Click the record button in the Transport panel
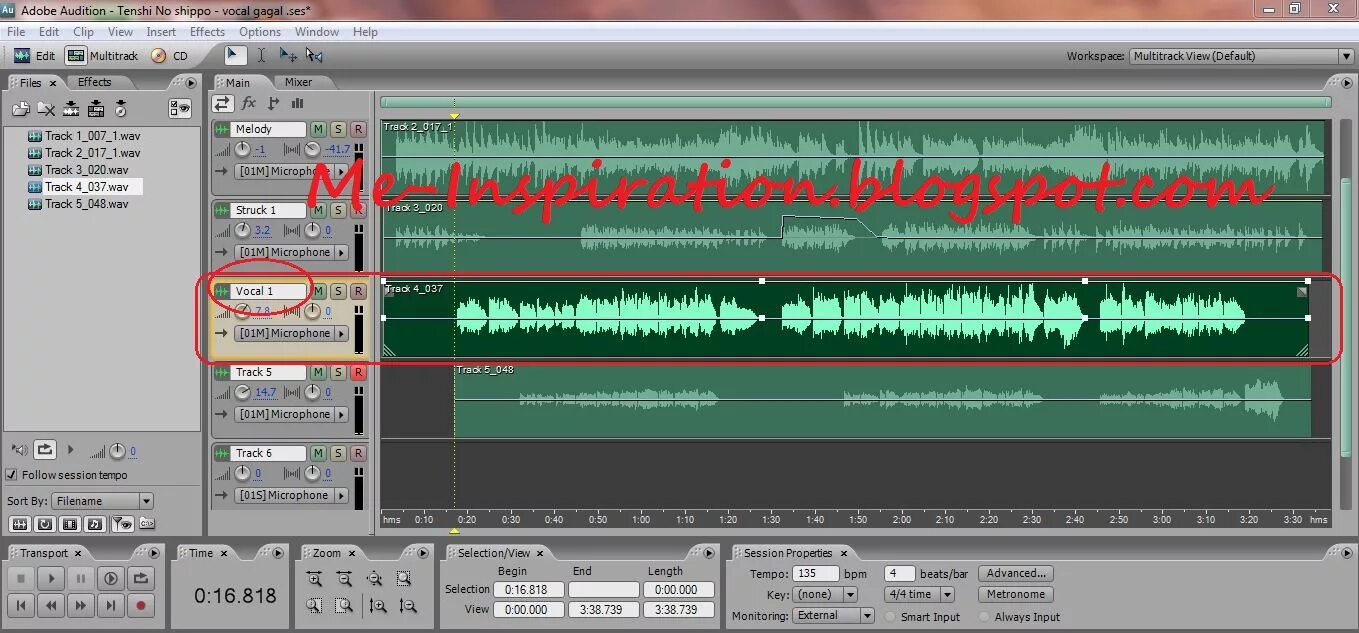This screenshot has height=633, width=1359. 141,606
